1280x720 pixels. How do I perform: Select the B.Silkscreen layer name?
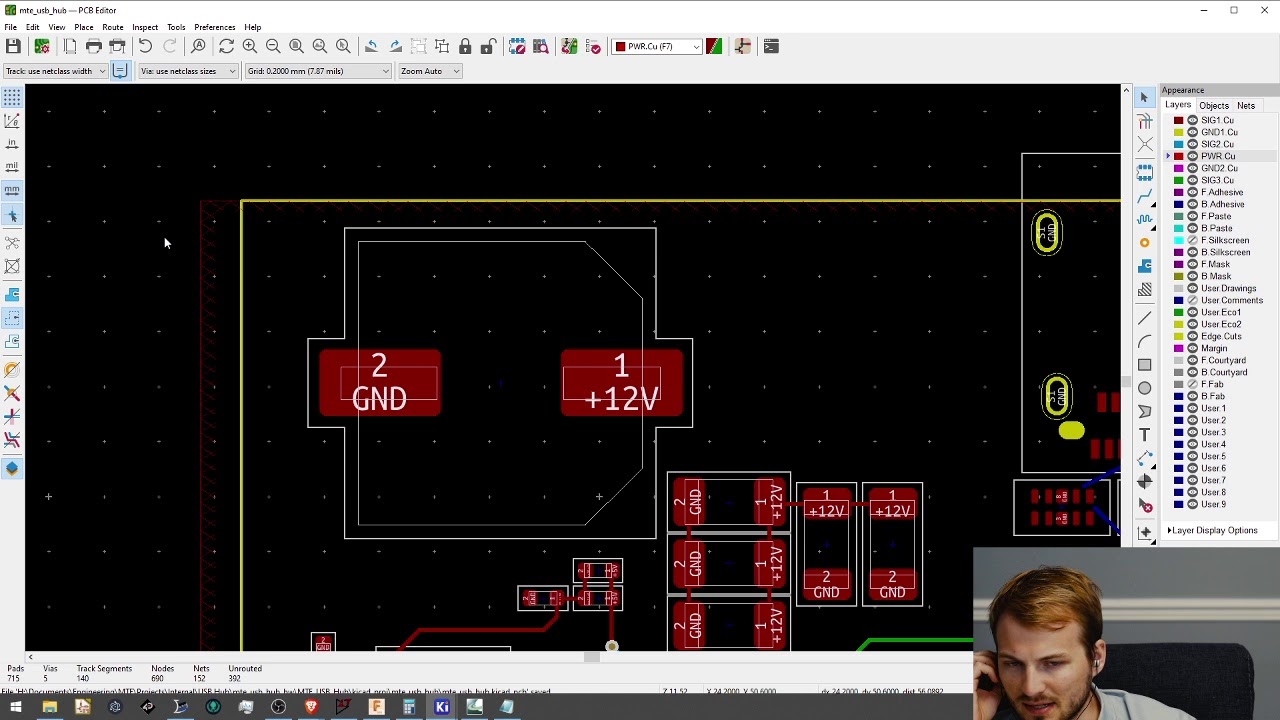pyautogui.click(x=1225, y=252)
